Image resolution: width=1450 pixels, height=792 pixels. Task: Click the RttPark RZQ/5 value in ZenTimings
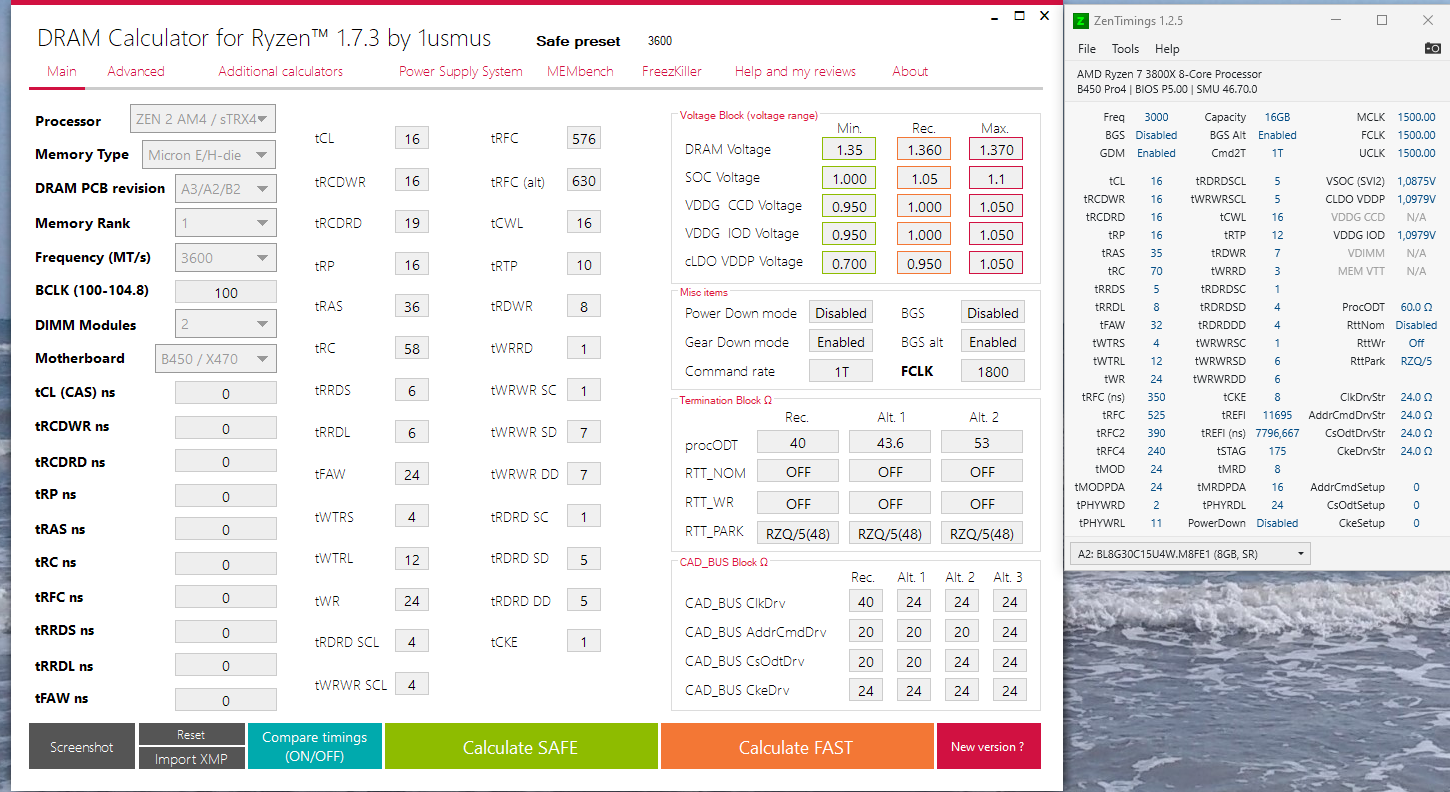(1416, 361)
